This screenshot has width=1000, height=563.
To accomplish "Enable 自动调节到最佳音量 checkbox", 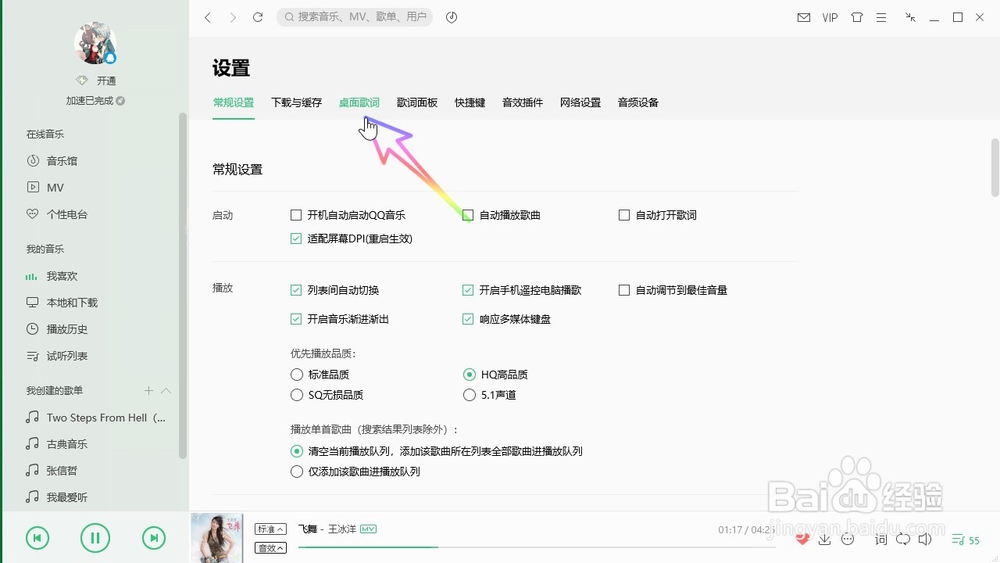I will pyautogui.click(x=624, y=290).
